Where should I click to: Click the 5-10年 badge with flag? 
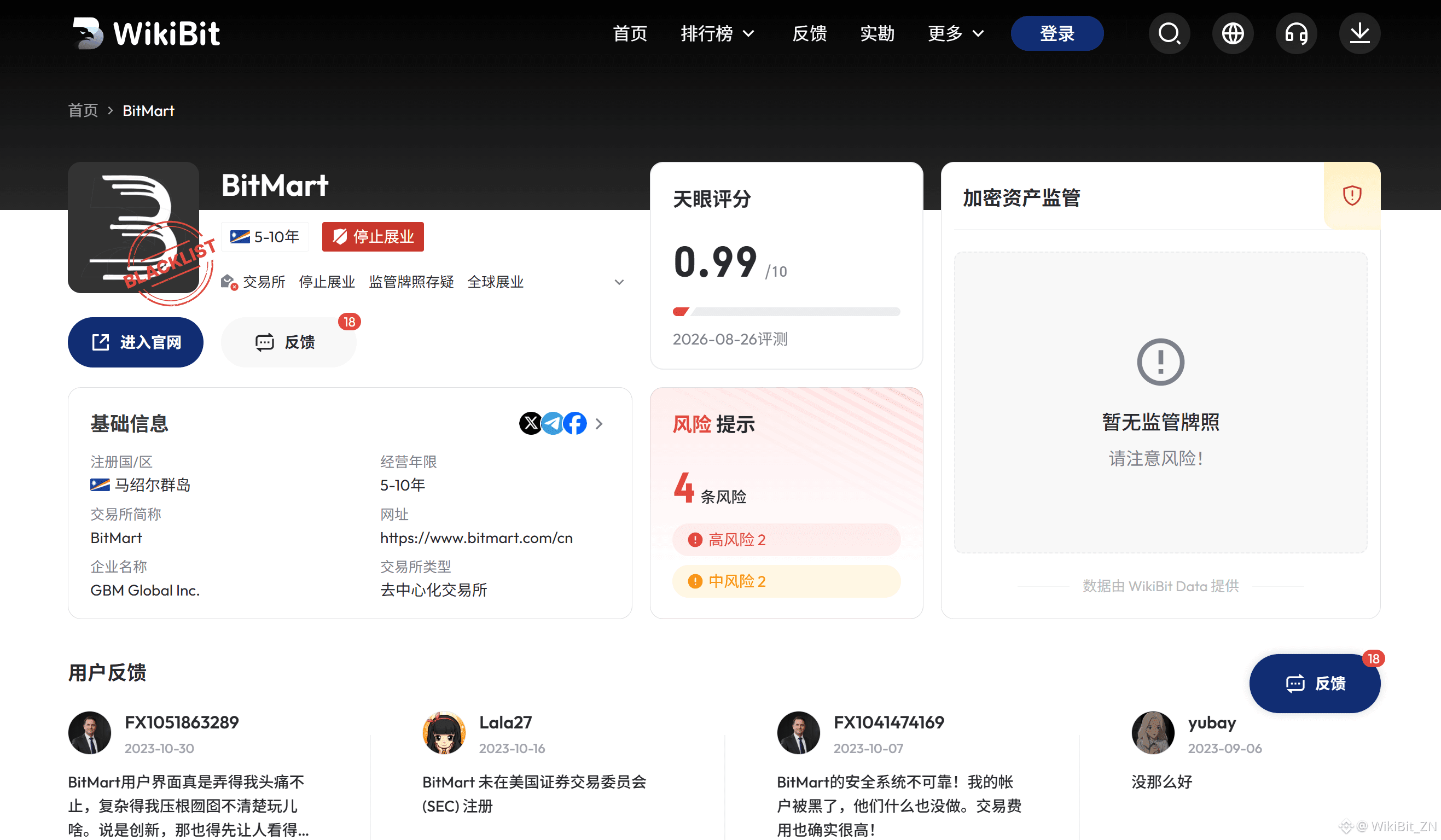tap(265, 237)
